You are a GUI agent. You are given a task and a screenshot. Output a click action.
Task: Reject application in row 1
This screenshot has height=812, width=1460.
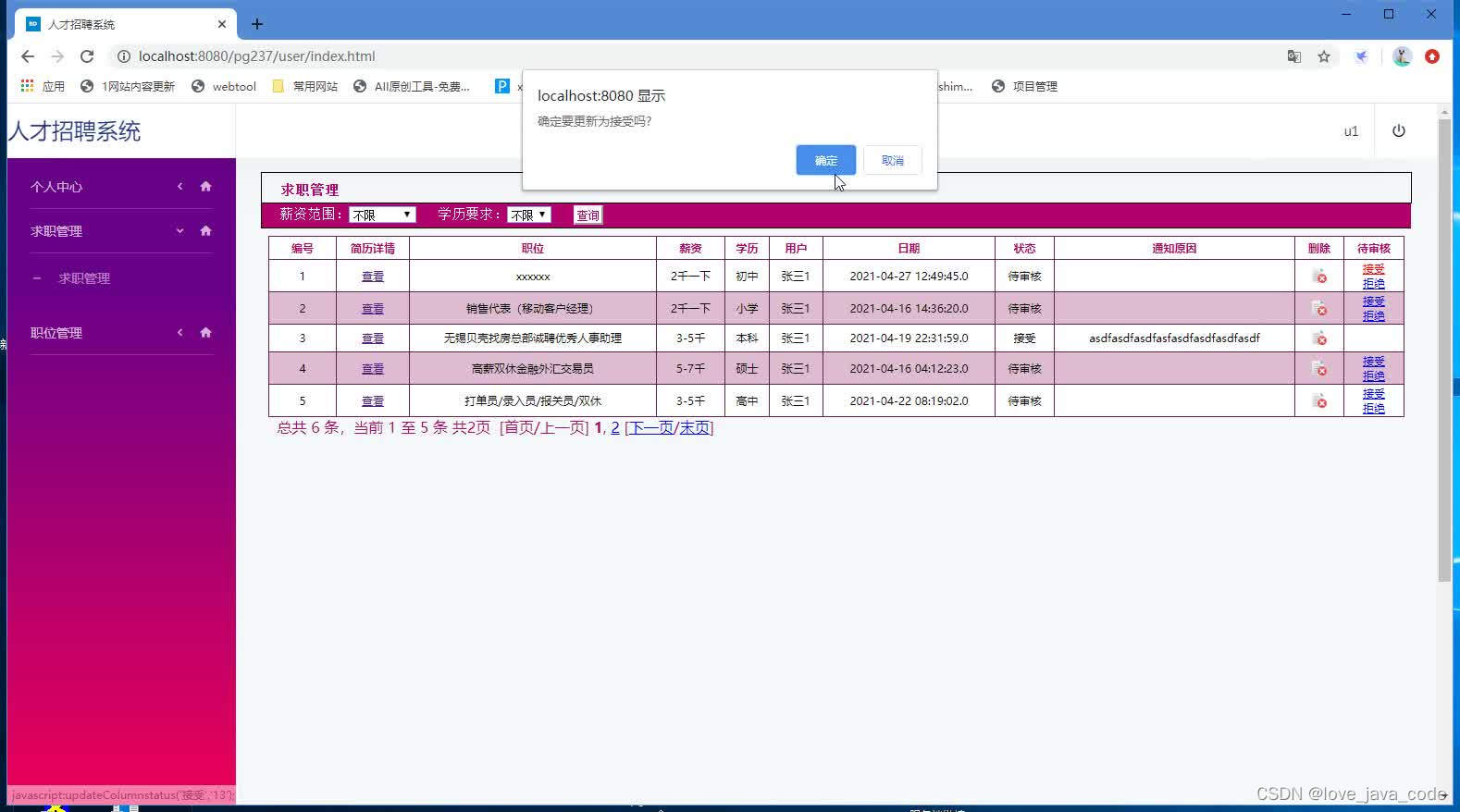coord(1374,284)
